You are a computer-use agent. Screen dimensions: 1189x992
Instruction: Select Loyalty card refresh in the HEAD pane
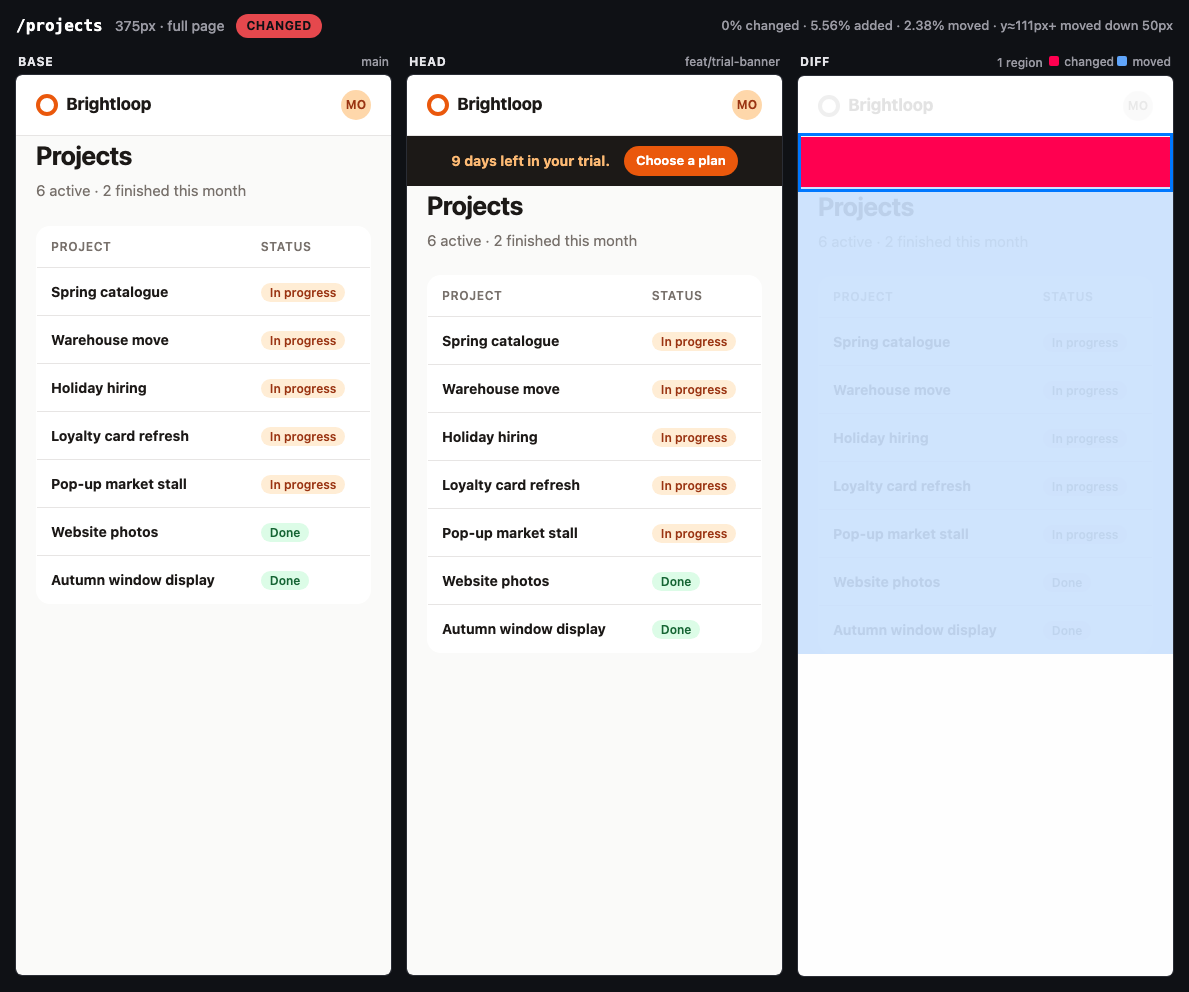click(511, 485)
